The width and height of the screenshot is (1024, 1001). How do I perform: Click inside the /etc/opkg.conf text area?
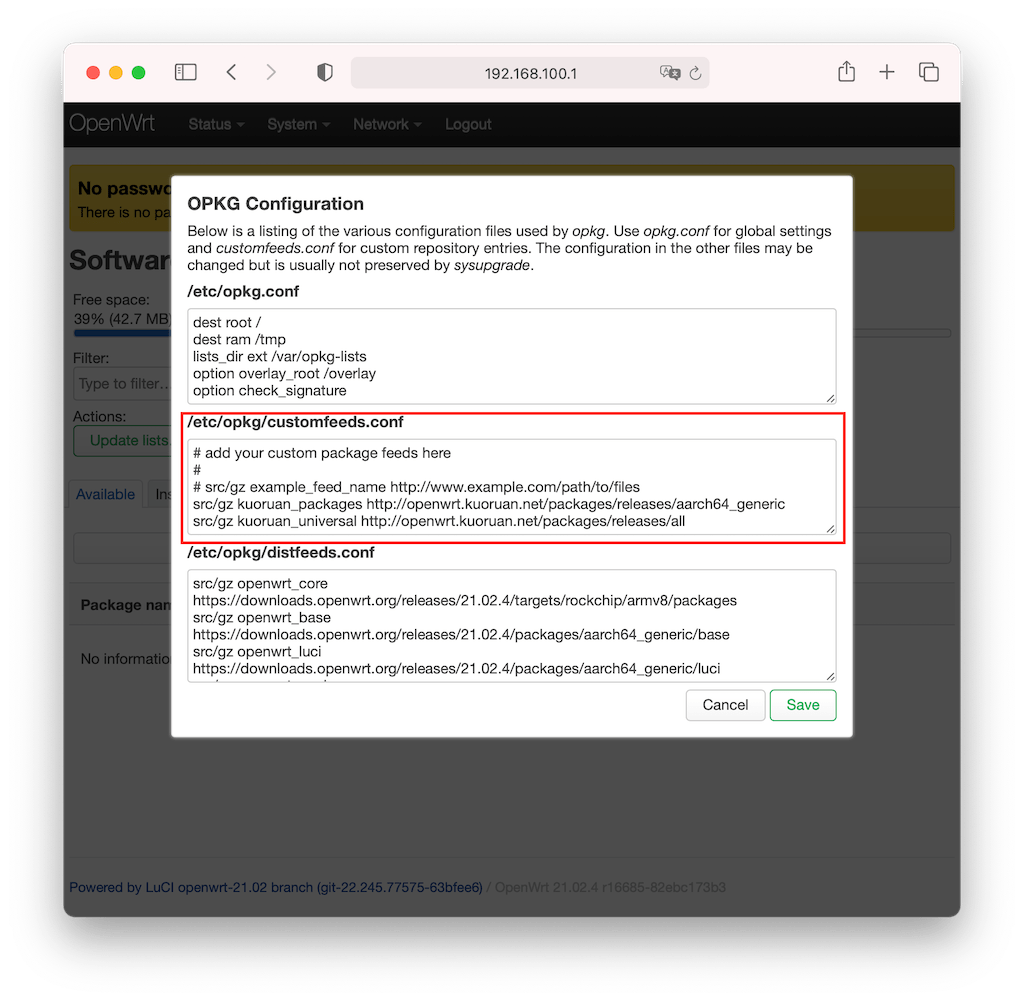[x=511, y=357]
